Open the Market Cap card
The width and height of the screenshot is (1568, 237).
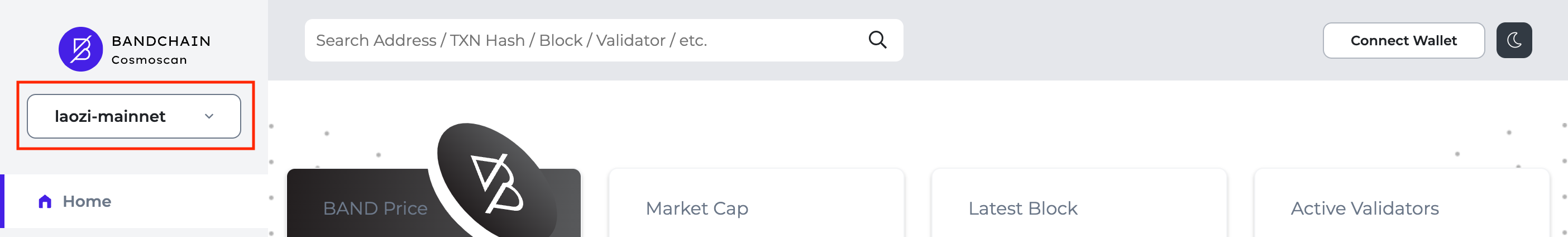[x=757, y=203]
